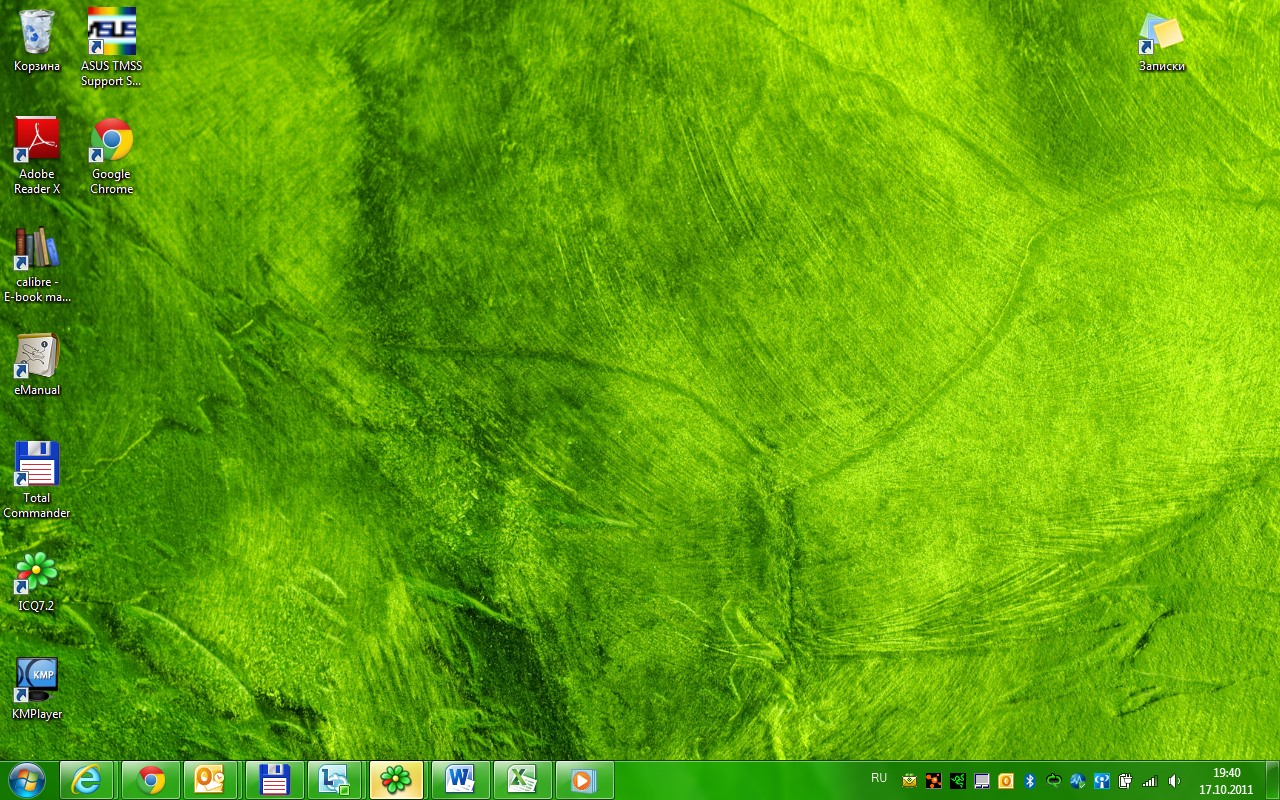Open the speaker volume control
Viewport: 1280px width, 800px height.
tap(1174, 781)
